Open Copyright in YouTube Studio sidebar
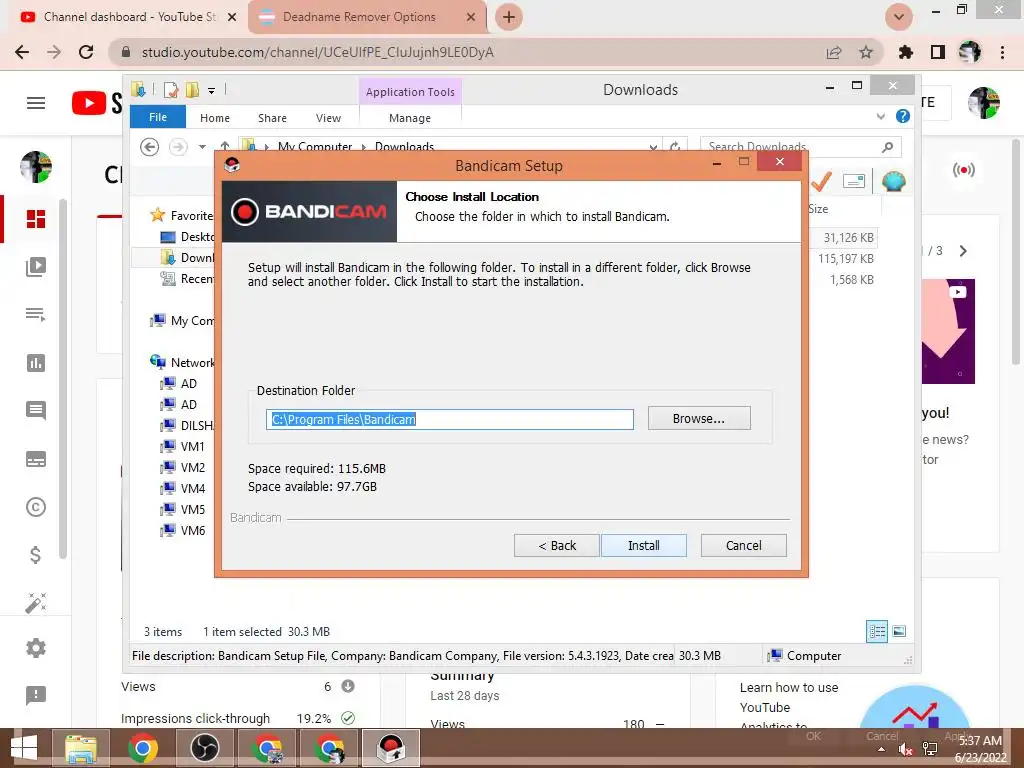Viewport: 1024px width, 768px height. (x=36, y=507)
